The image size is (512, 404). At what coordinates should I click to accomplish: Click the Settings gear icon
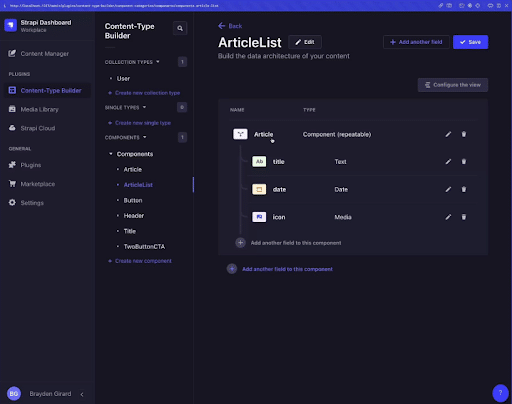tap(12, 202)
